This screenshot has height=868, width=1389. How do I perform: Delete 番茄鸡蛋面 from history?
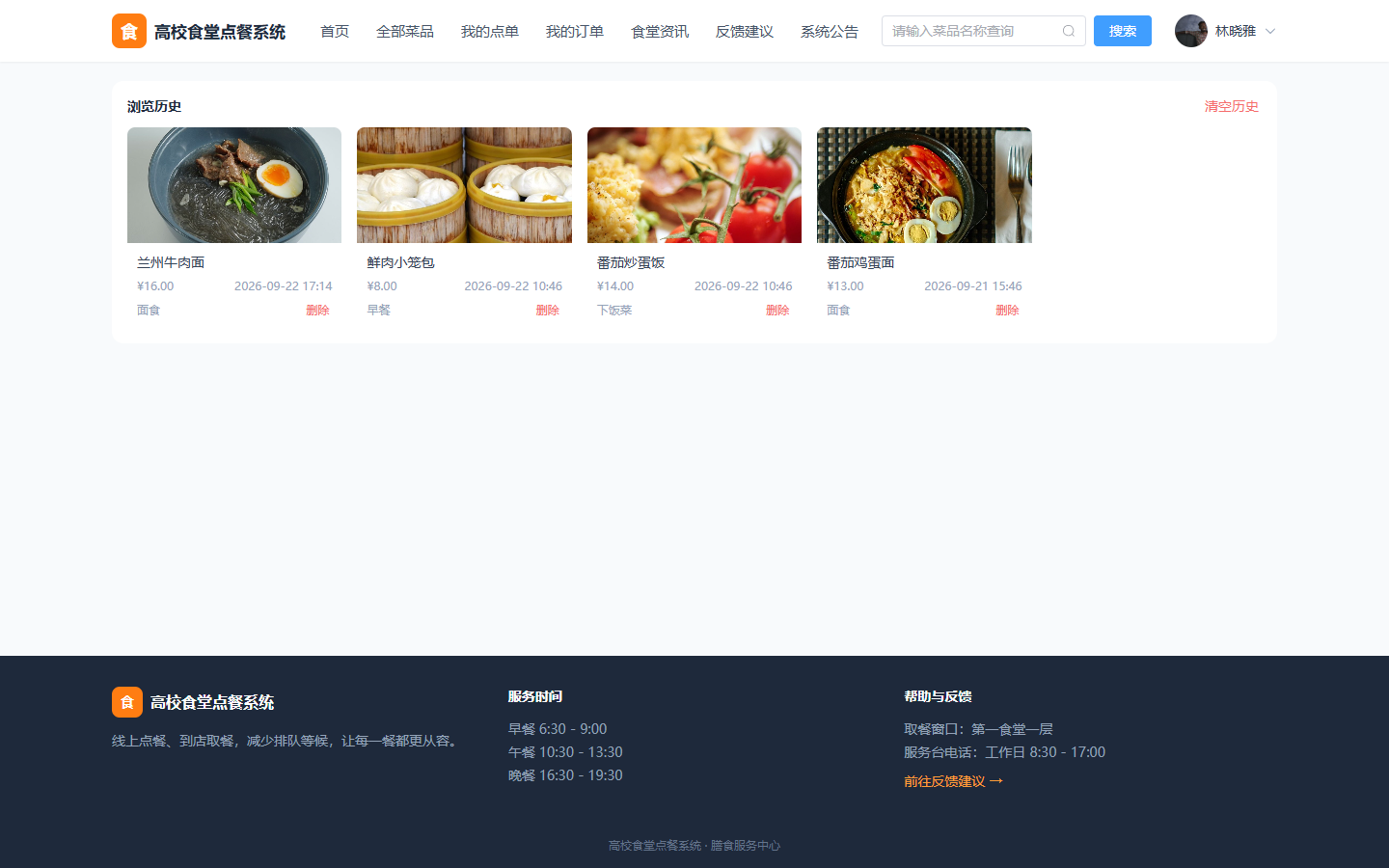(1008, 310)
